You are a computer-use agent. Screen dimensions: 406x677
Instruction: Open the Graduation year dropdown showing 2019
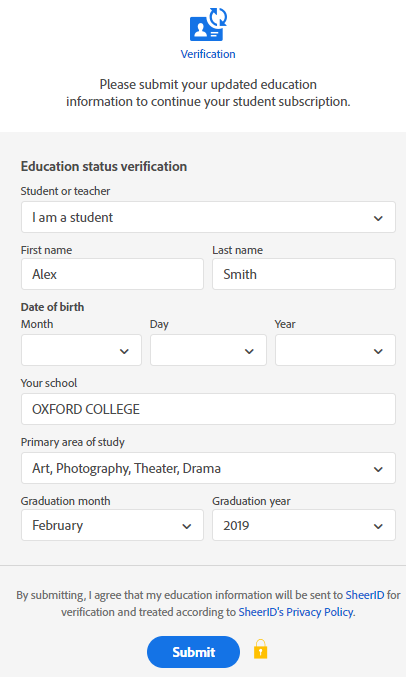304,525
